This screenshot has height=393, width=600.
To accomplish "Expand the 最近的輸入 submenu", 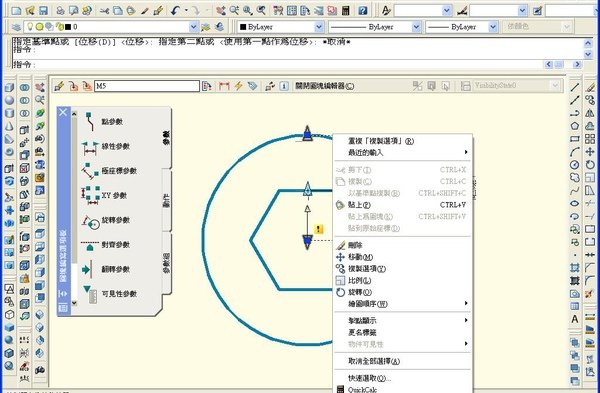I will coord(403,153).
